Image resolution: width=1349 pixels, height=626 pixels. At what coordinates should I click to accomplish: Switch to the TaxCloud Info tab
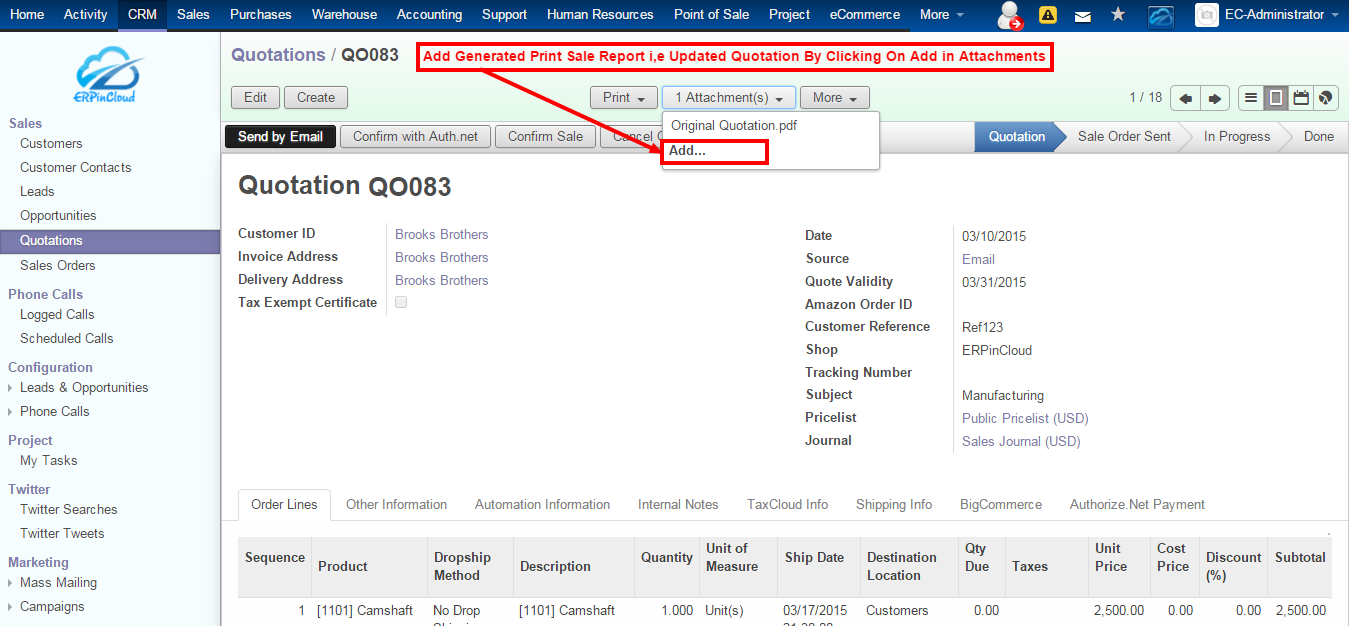click(x=787, y=505)
